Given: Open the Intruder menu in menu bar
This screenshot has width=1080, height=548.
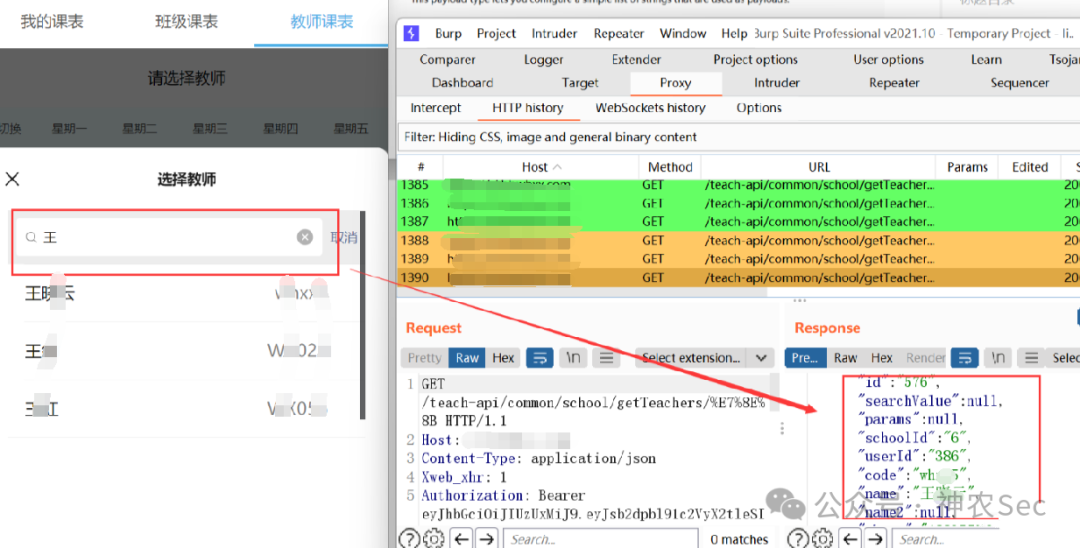Looking at the screenshot, I should click(x=554, y=33).
